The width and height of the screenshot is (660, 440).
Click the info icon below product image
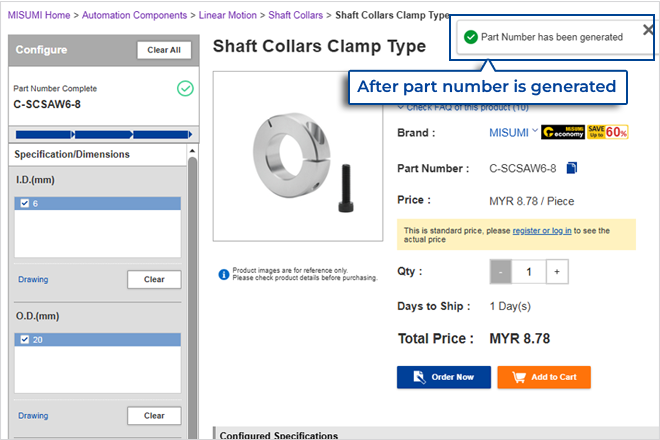pyautogui.click(x=223, y=273)
